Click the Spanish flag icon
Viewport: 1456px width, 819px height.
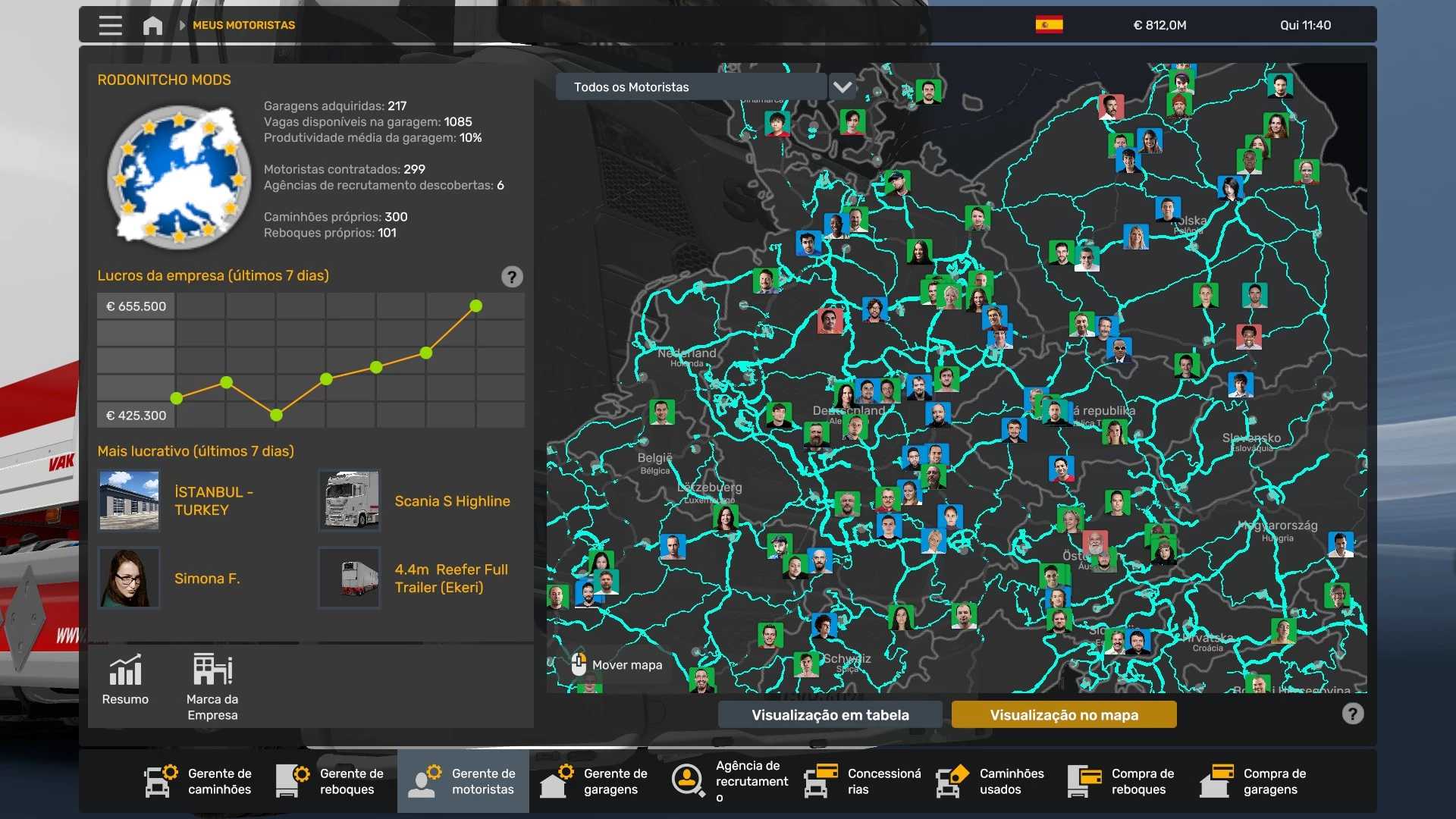(x=1049, y=25)
